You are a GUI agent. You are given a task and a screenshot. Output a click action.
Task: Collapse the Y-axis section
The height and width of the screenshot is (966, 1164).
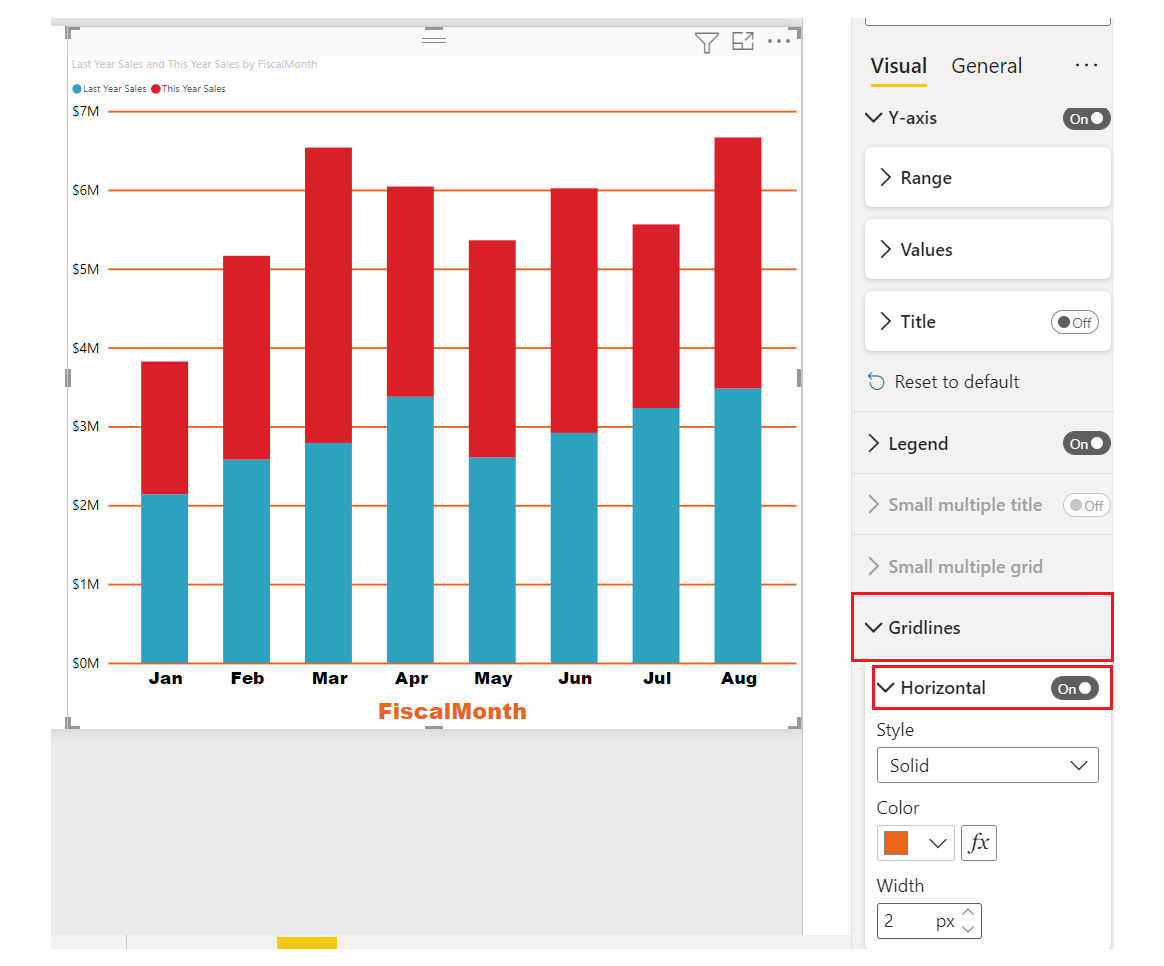tap(874, 118)
